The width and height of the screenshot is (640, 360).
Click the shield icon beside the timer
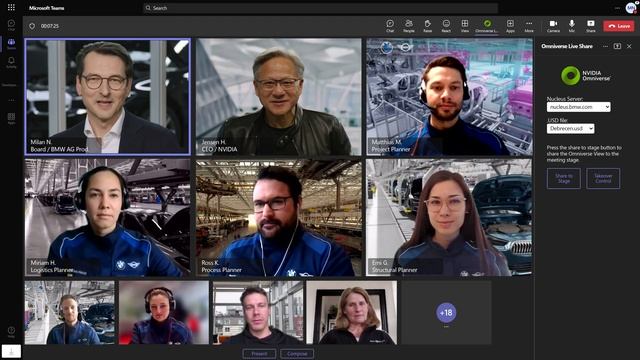click(32, 26)
